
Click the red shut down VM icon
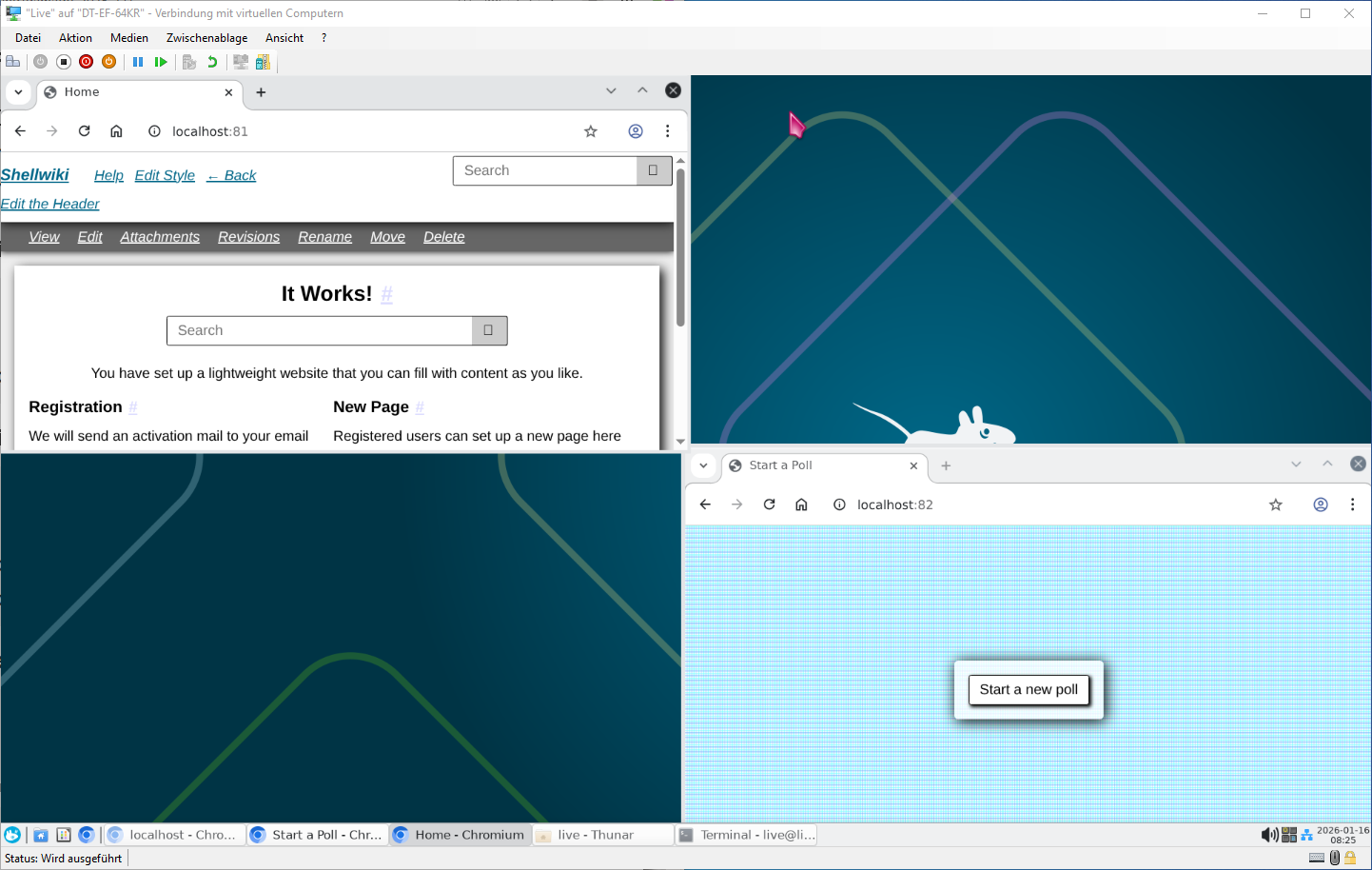point(87,62)
